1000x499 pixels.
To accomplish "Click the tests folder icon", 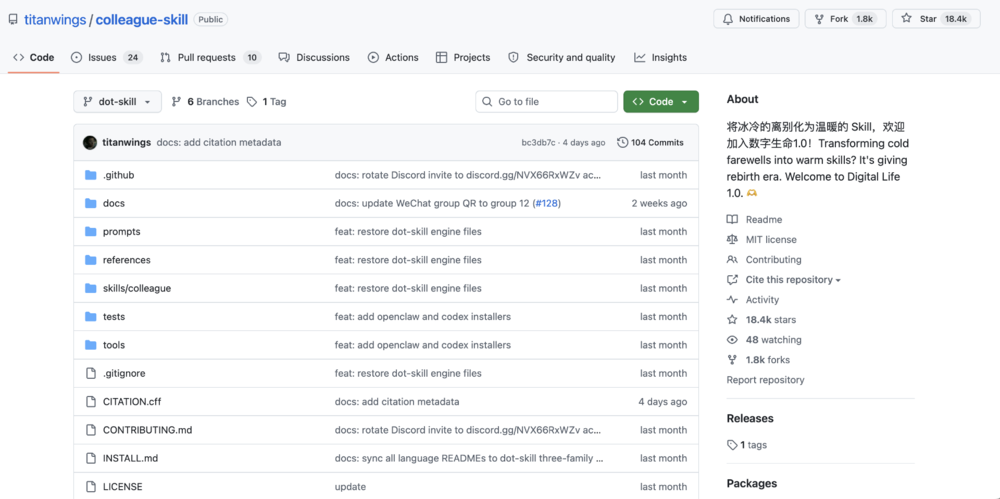I will (x=91, y=317).
